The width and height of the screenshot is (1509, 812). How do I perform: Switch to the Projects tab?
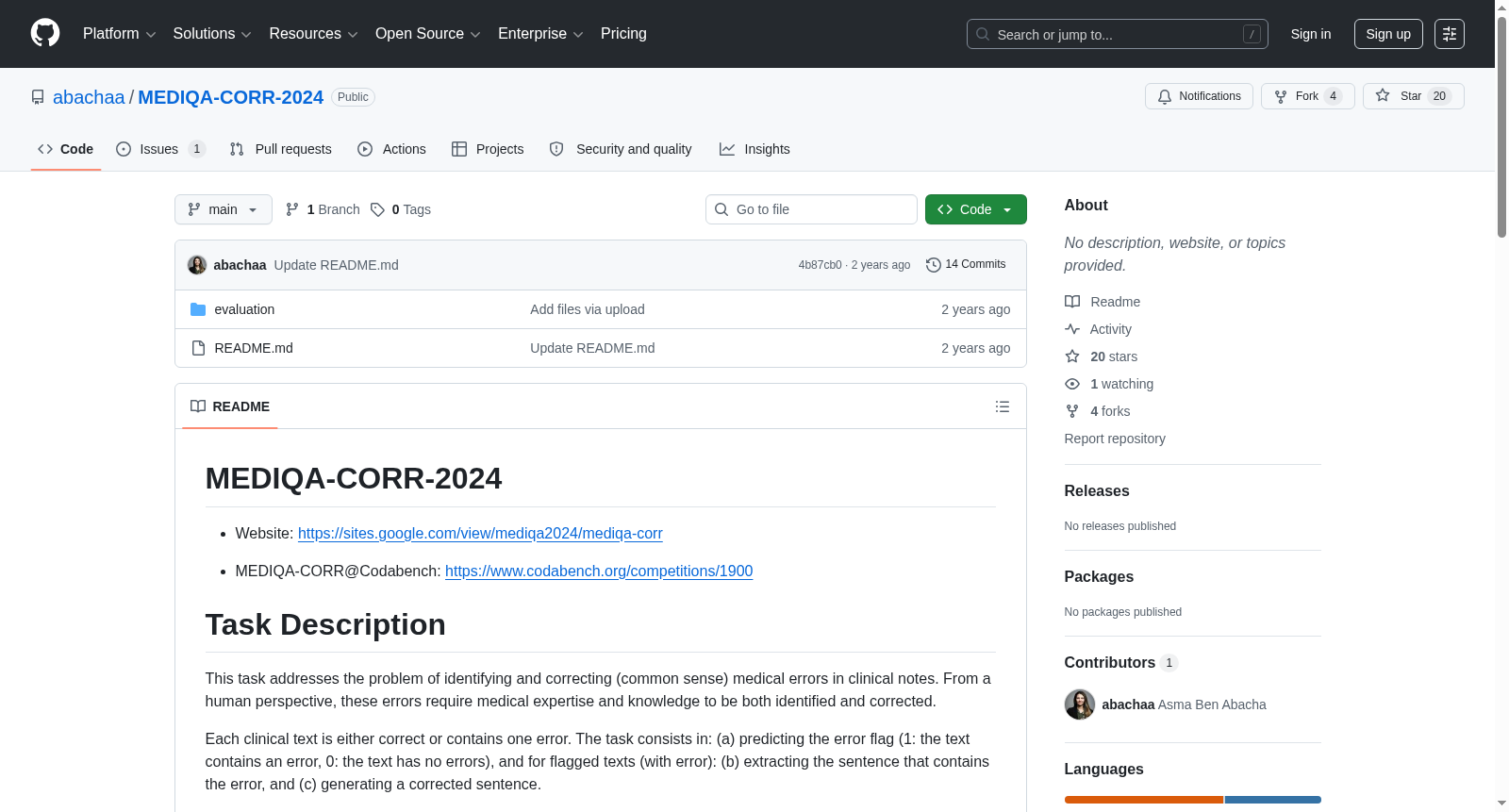[x=488, y=149]
